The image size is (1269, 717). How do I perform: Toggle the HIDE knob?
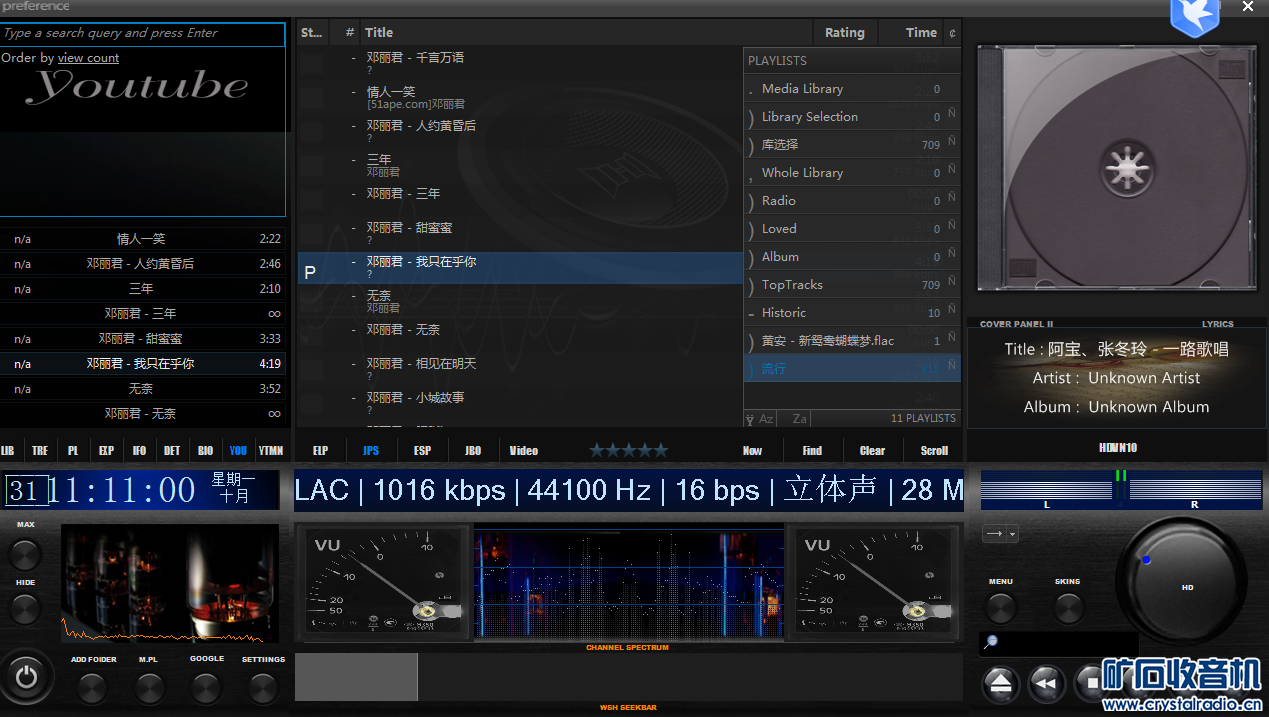[x=25, y=609]
